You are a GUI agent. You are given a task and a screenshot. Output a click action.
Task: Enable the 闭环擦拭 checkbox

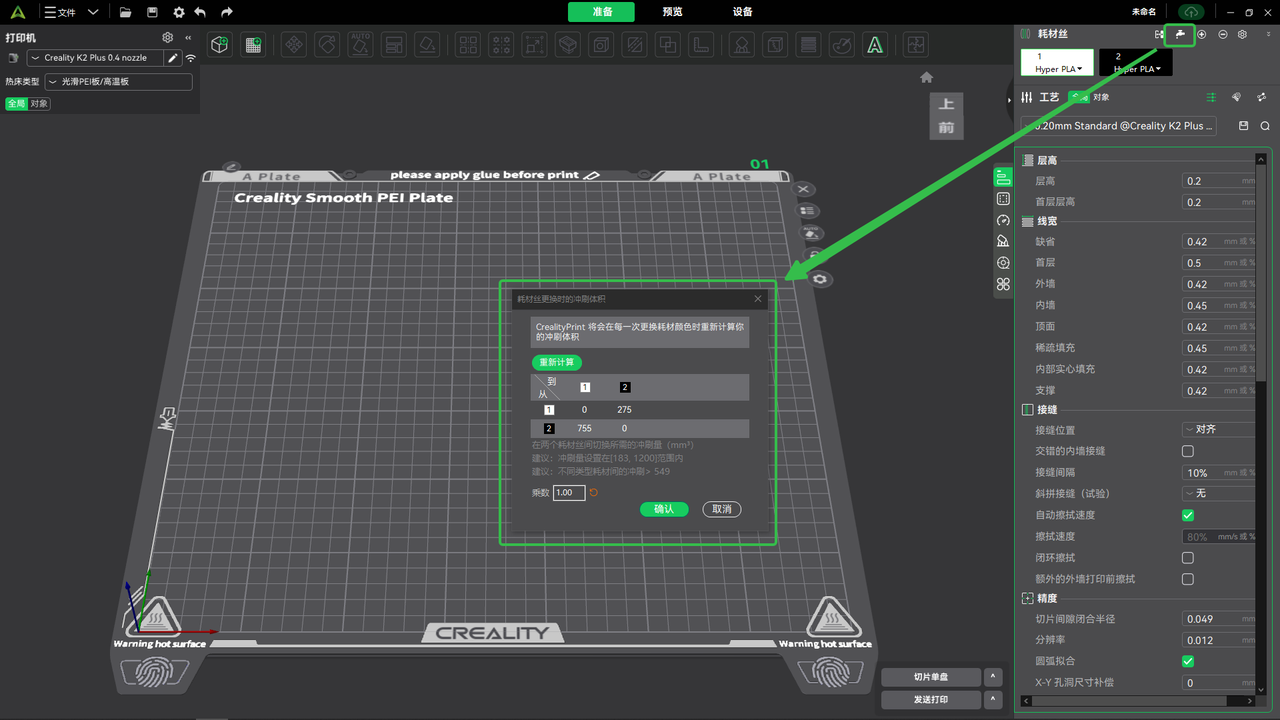click(1188, 558)
